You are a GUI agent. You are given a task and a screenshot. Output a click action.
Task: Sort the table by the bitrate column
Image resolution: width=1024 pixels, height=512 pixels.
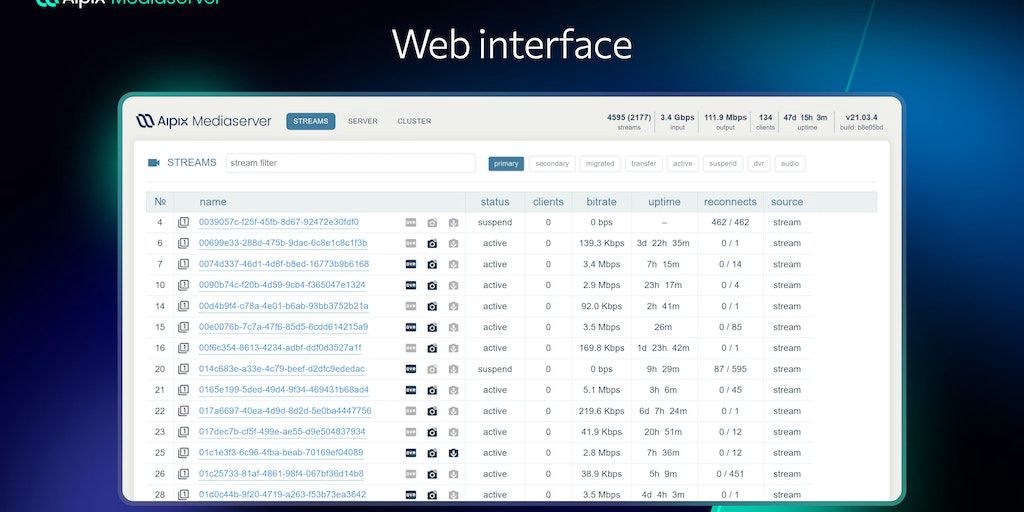(601, 202)
